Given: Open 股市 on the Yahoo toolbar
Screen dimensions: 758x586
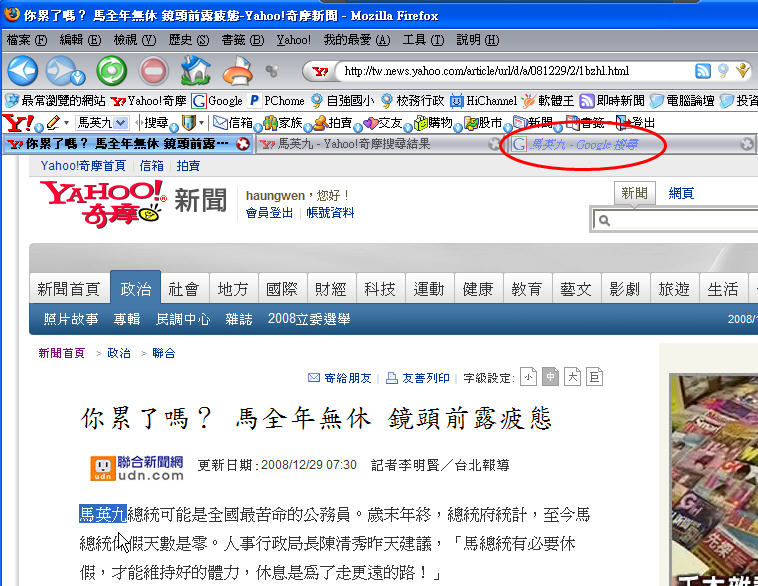Looking at the screenshot, I should [483, 123].
